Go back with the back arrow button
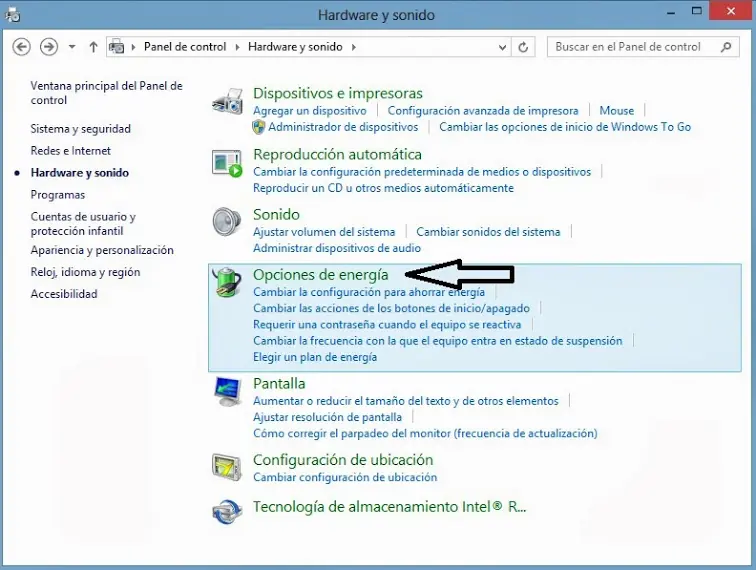Screen dimensions: 756x570 (x=22, y=47)
